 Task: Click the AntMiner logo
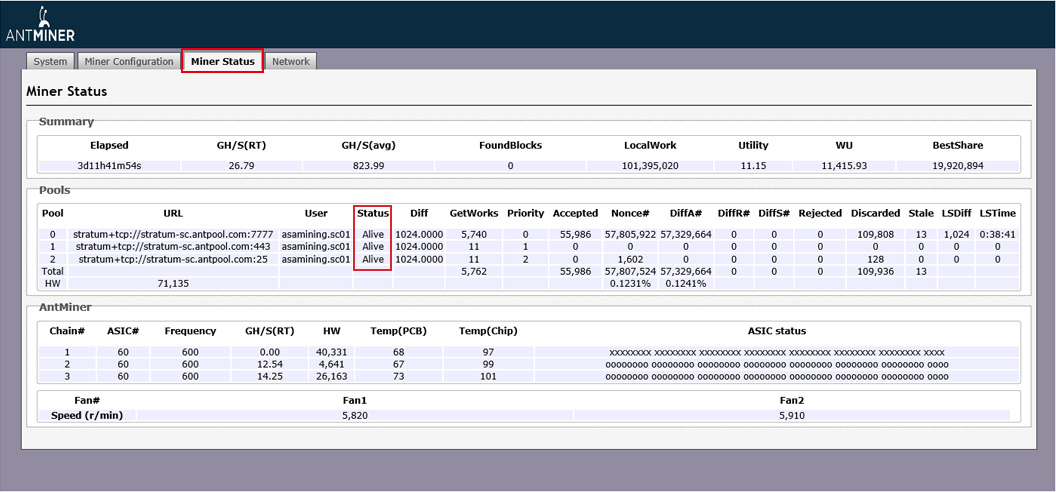(40, 24)
